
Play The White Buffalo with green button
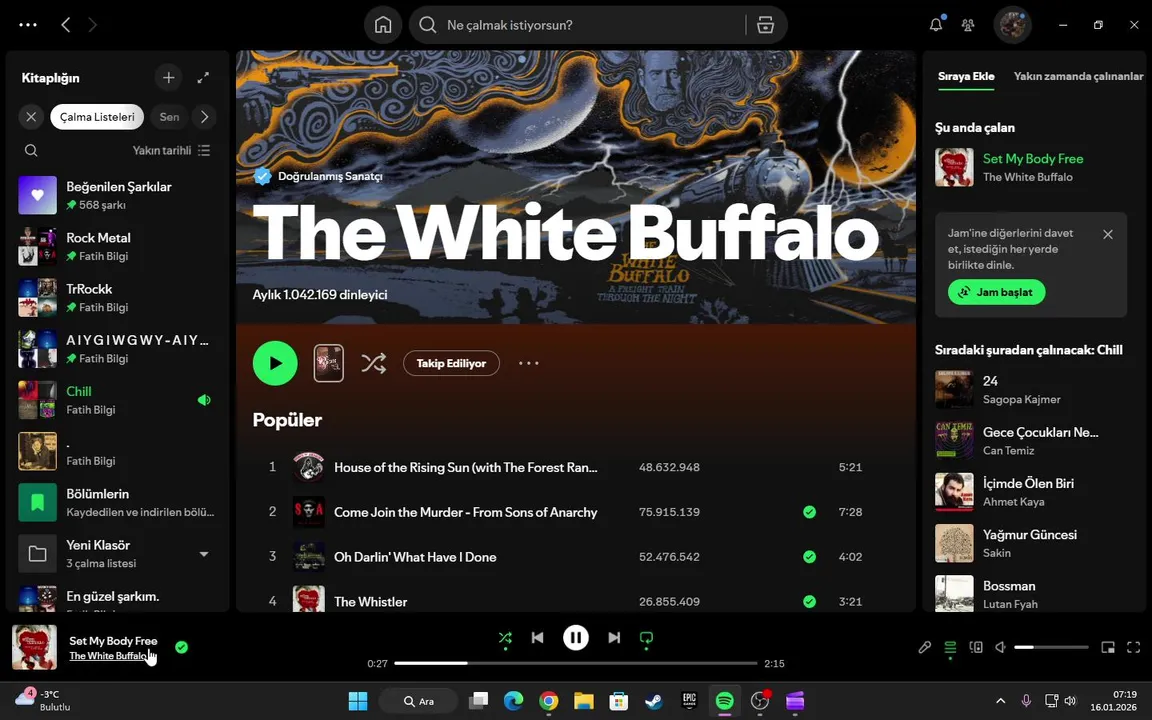pos(275,363)
